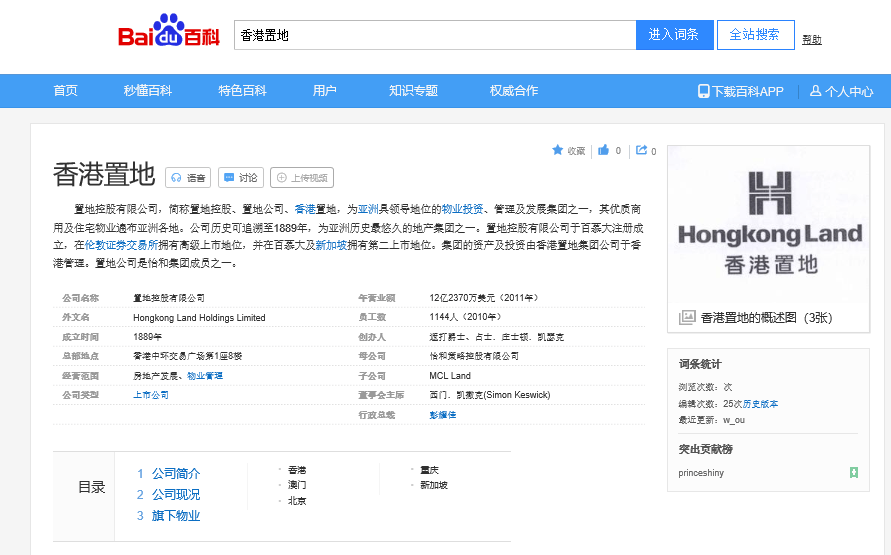This screenshot has width=891, height=555.
Task: Click the 讨论 discussion button
Action: pyautogui.click(x=241, y=178)
